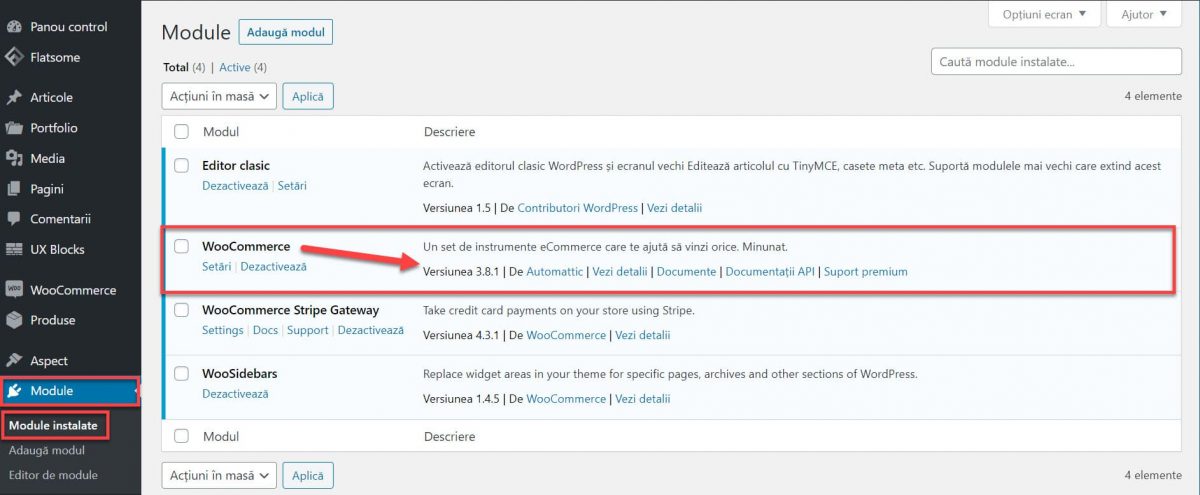Open Contributori WordPress author link

[x=577, y=208]
